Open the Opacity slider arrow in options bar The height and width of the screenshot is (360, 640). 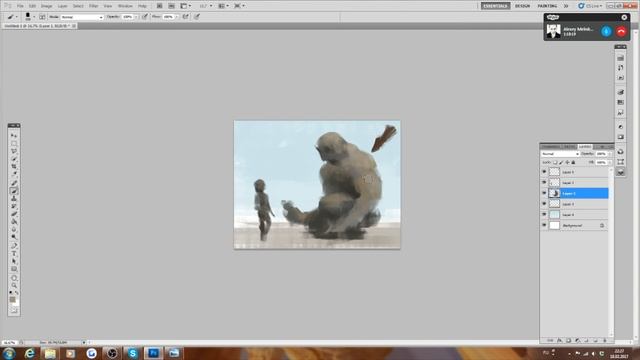point(136,17)
